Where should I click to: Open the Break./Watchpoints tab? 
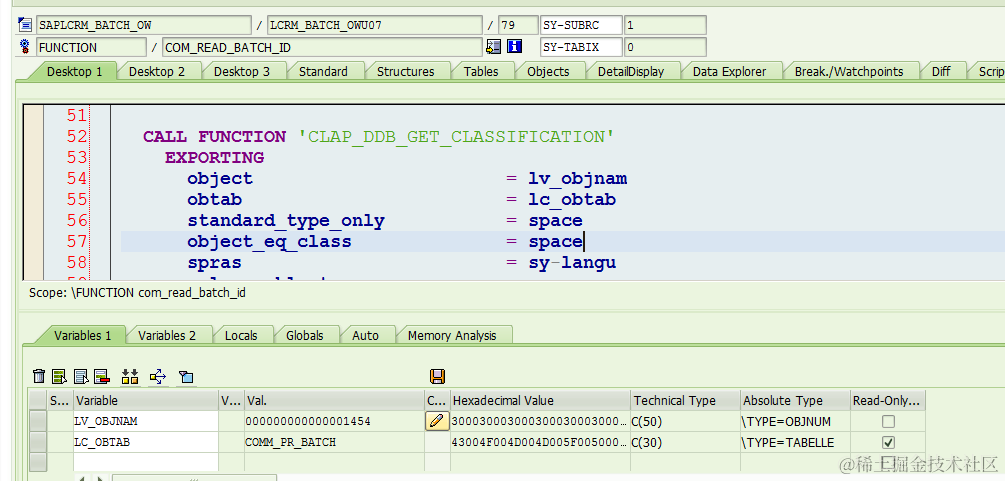[x=849, y=71]
